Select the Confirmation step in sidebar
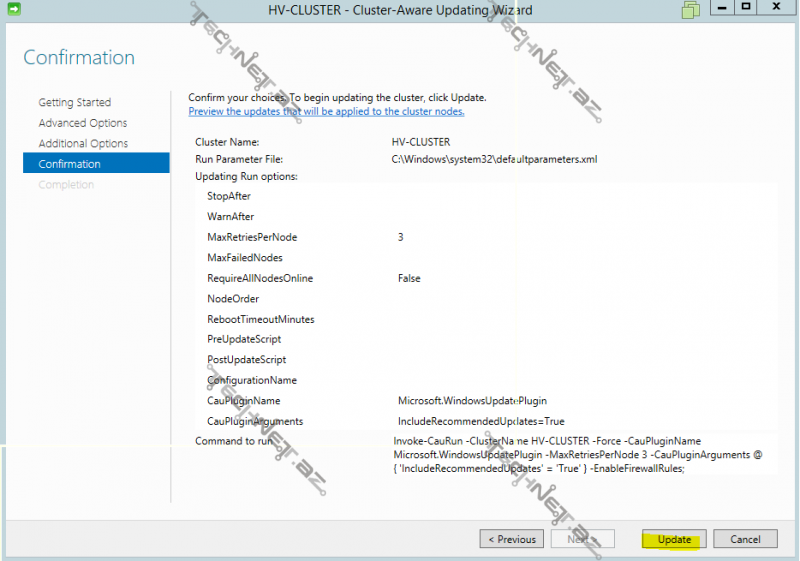The height and width of the screenshot is (561, 800). pos(69,164)
